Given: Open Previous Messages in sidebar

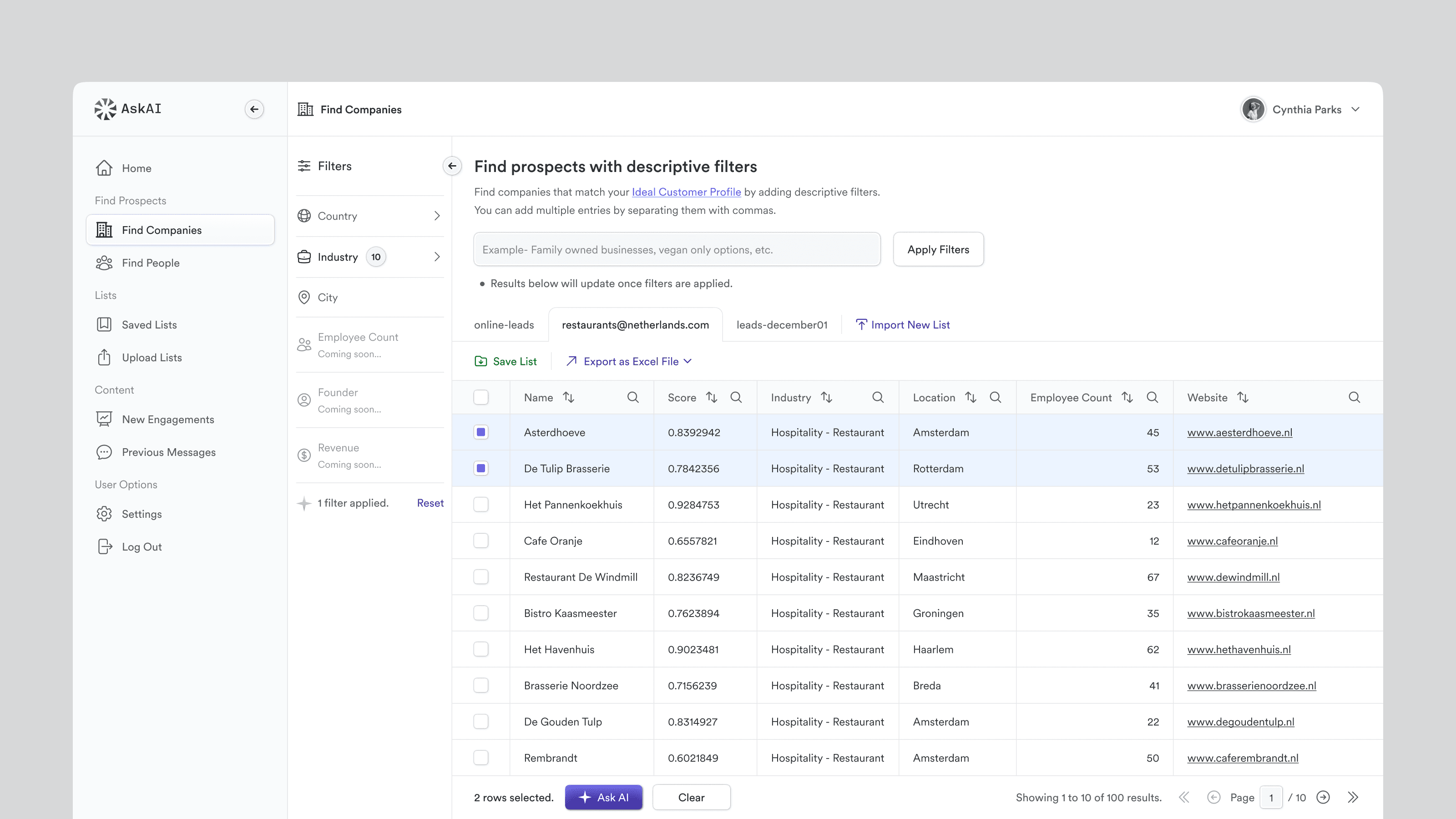Looking at the screenshot, I should pyautogui.click(x=168, y=452).
